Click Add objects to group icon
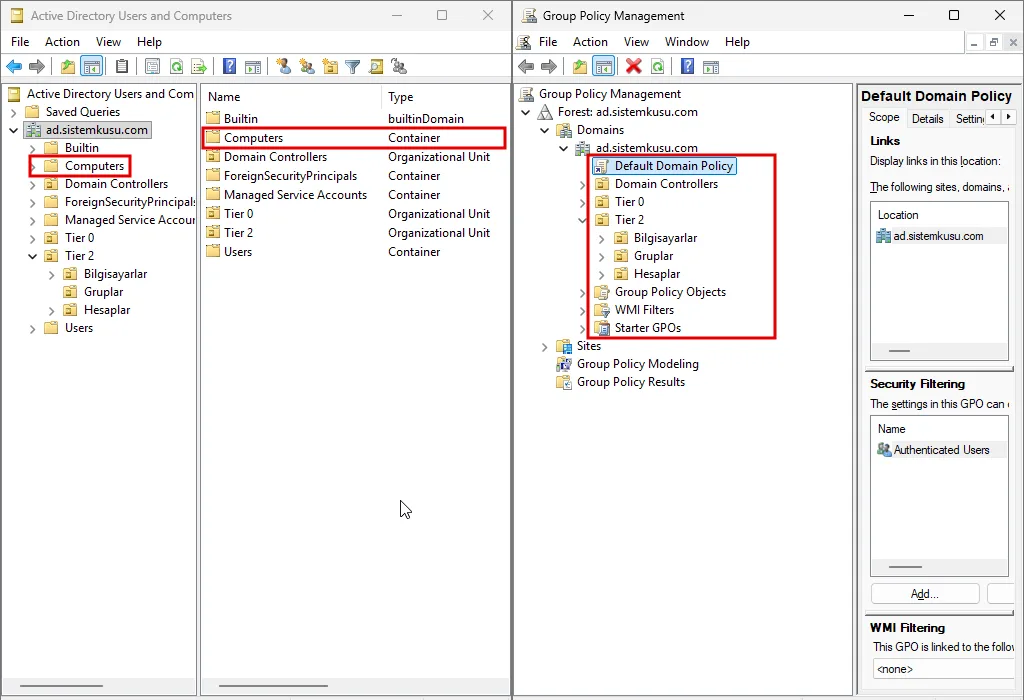 (x=399, y=66)
